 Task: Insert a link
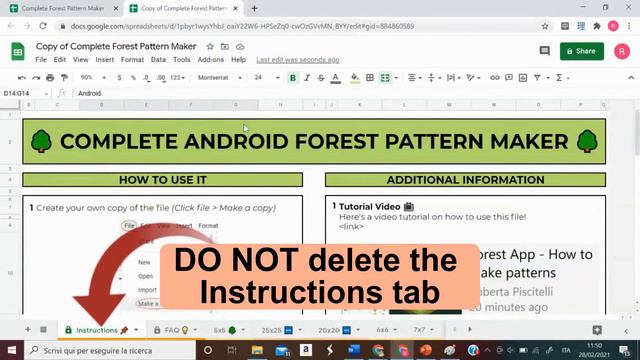pyautogui.click(x=494, y=78)
